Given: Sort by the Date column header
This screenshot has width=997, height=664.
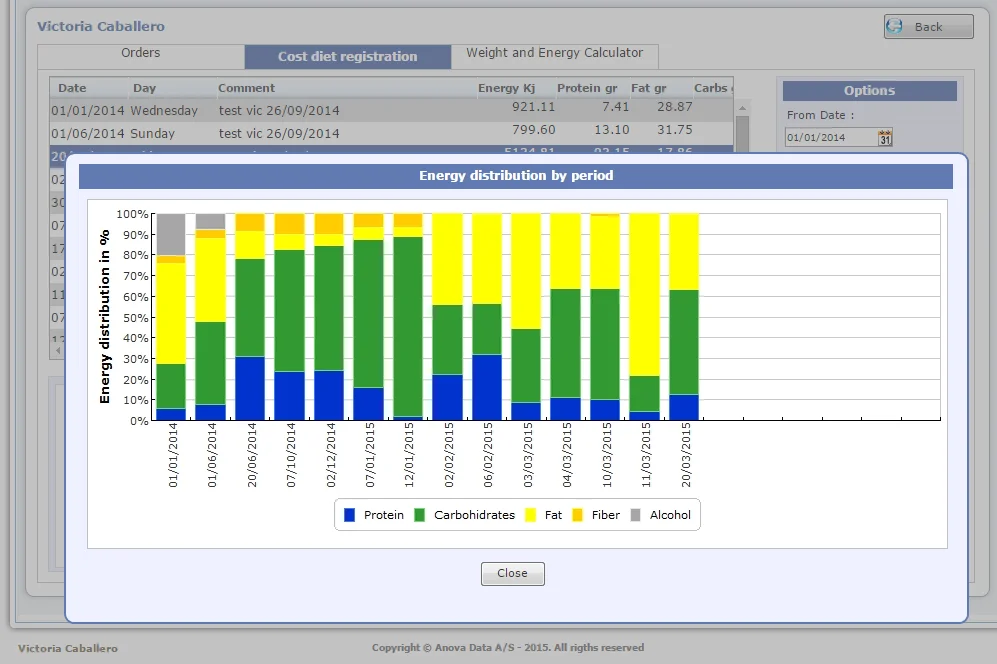Looking at the screenshot, I should [x=72, y=88].
